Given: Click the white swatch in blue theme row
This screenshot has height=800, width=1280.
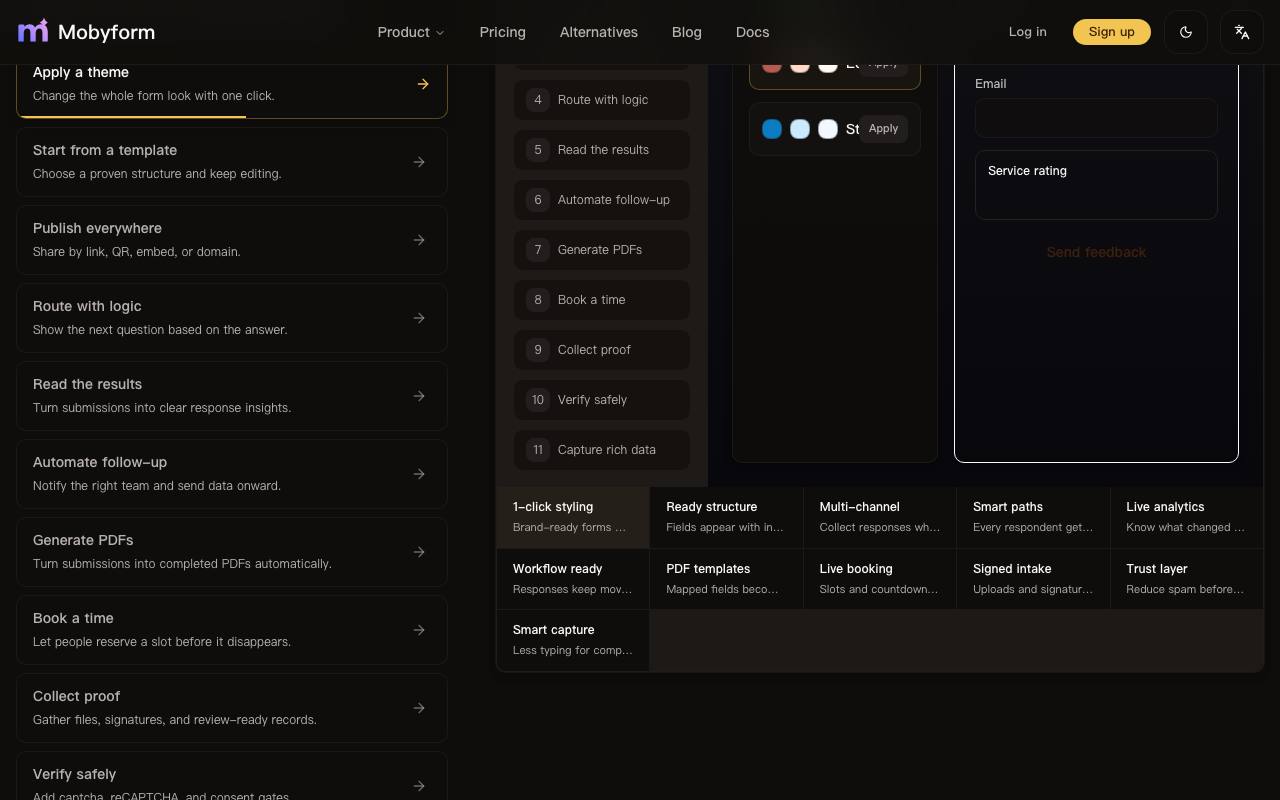Looking at the screenshot, I should click(828, 129).
